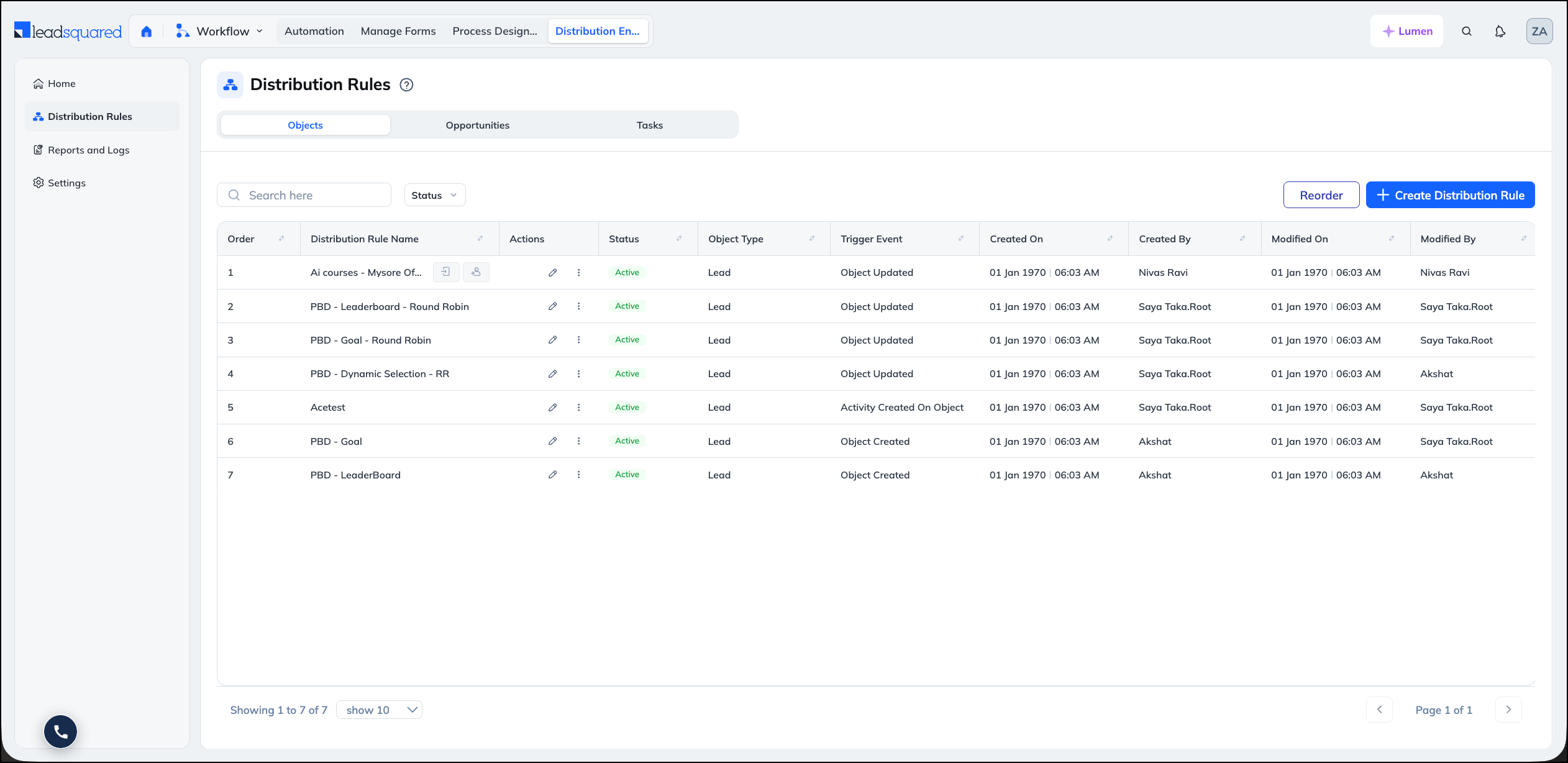Open more options for PBD - Goal - Round Robin

pyautogui.click(x=578, y=340)
